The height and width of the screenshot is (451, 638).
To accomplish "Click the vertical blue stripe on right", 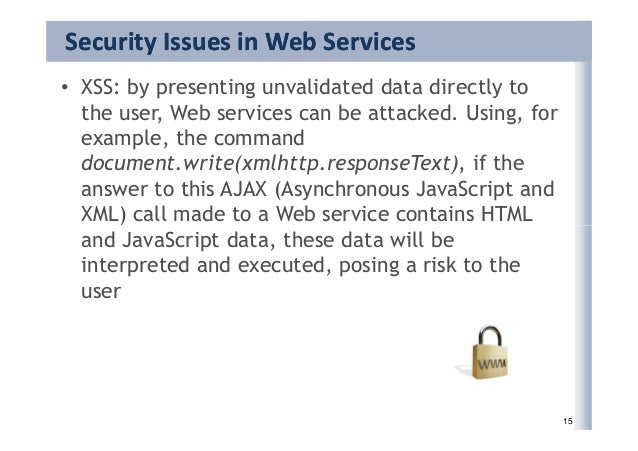I will tap(583, 244).
